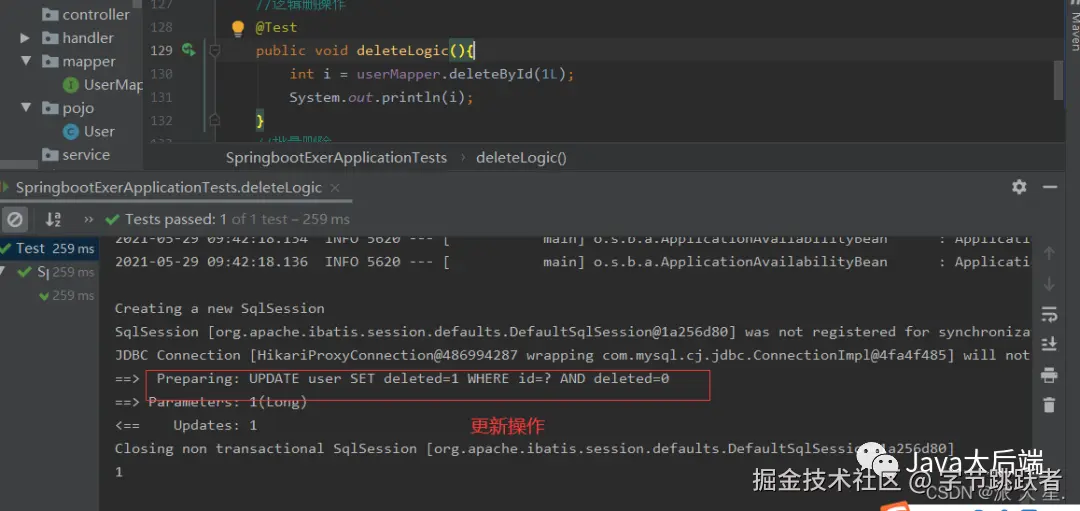
Task: Close the SpringbootExerApplicationTests.deleteLogic run tab
Action: tap(335, 187)
